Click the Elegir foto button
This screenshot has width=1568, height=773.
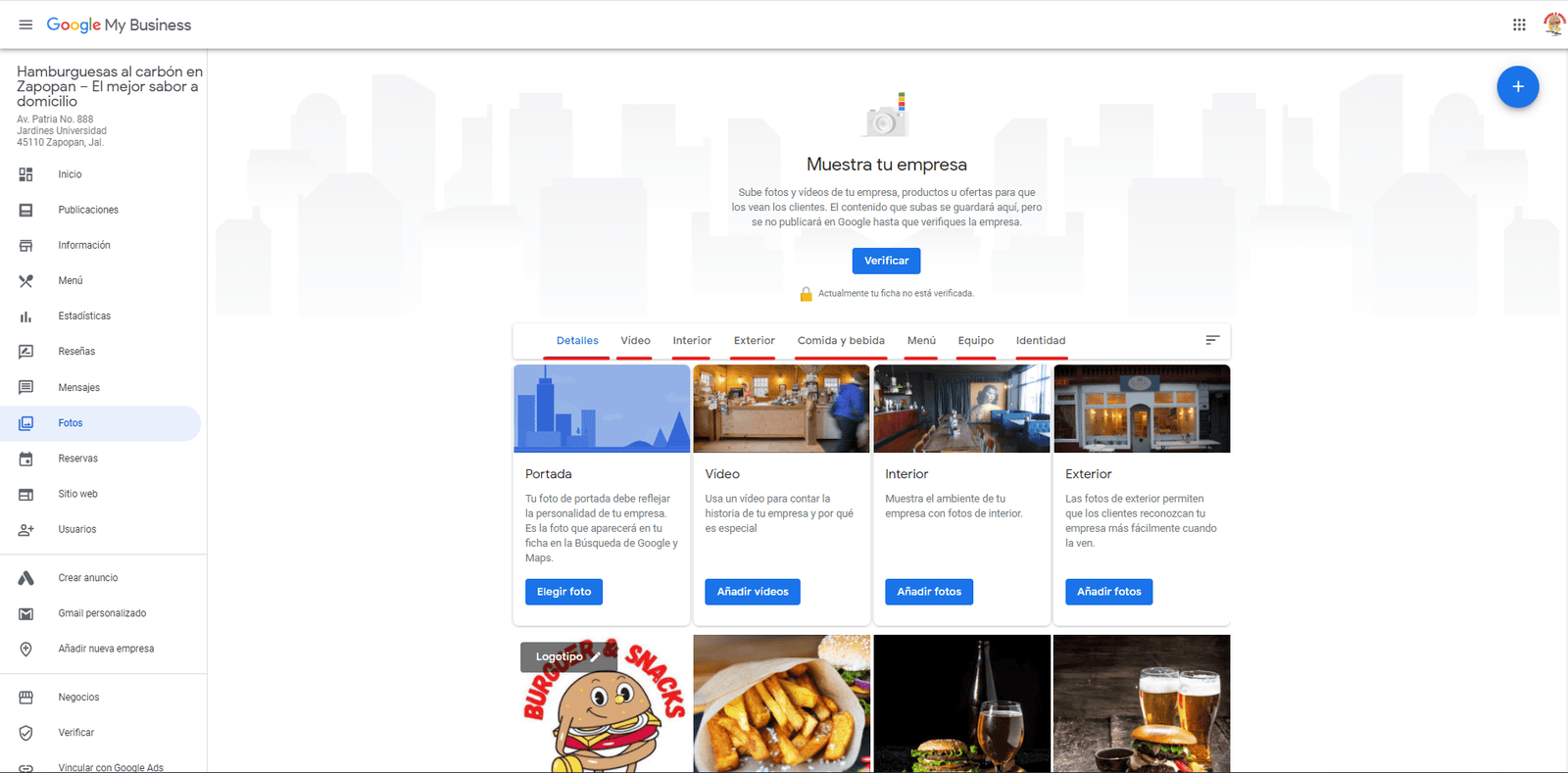(563, 592)
